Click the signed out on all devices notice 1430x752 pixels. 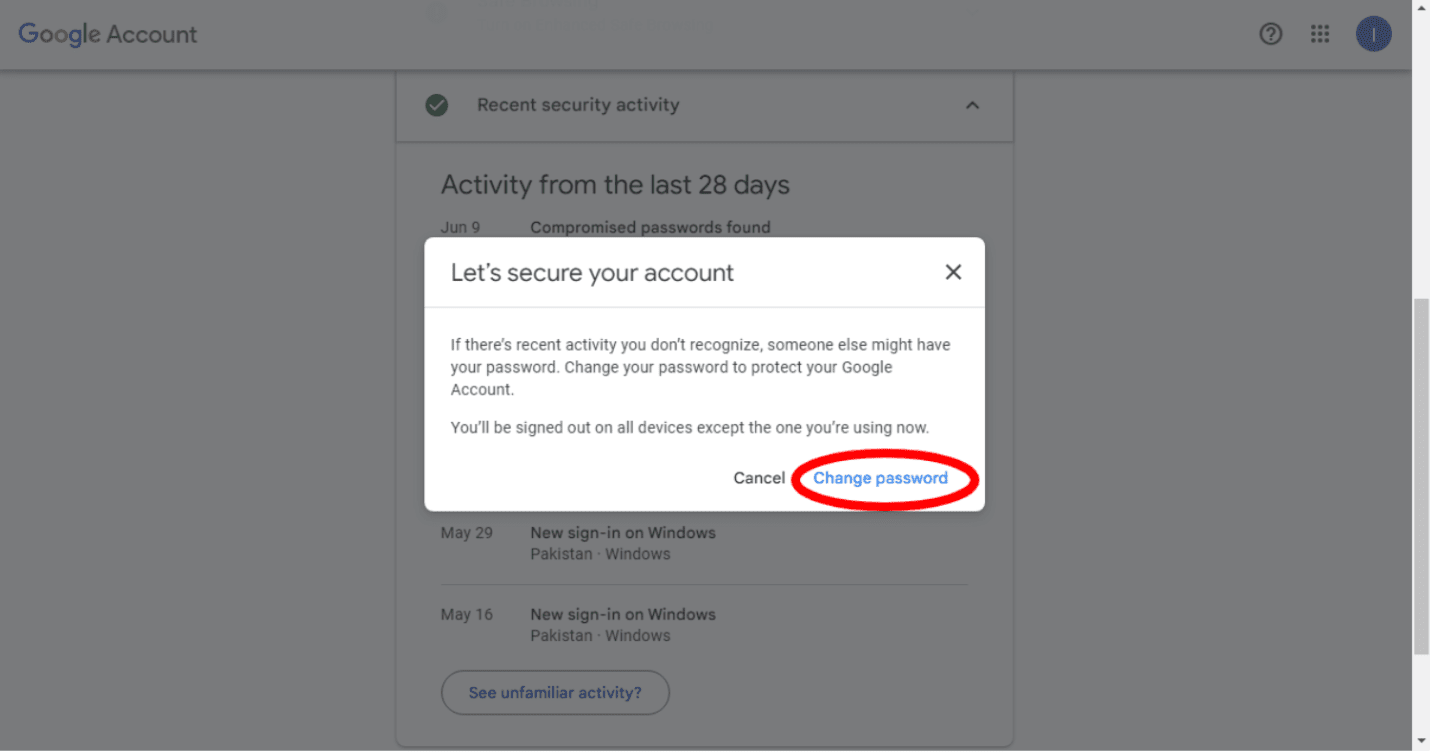point(690,428)
